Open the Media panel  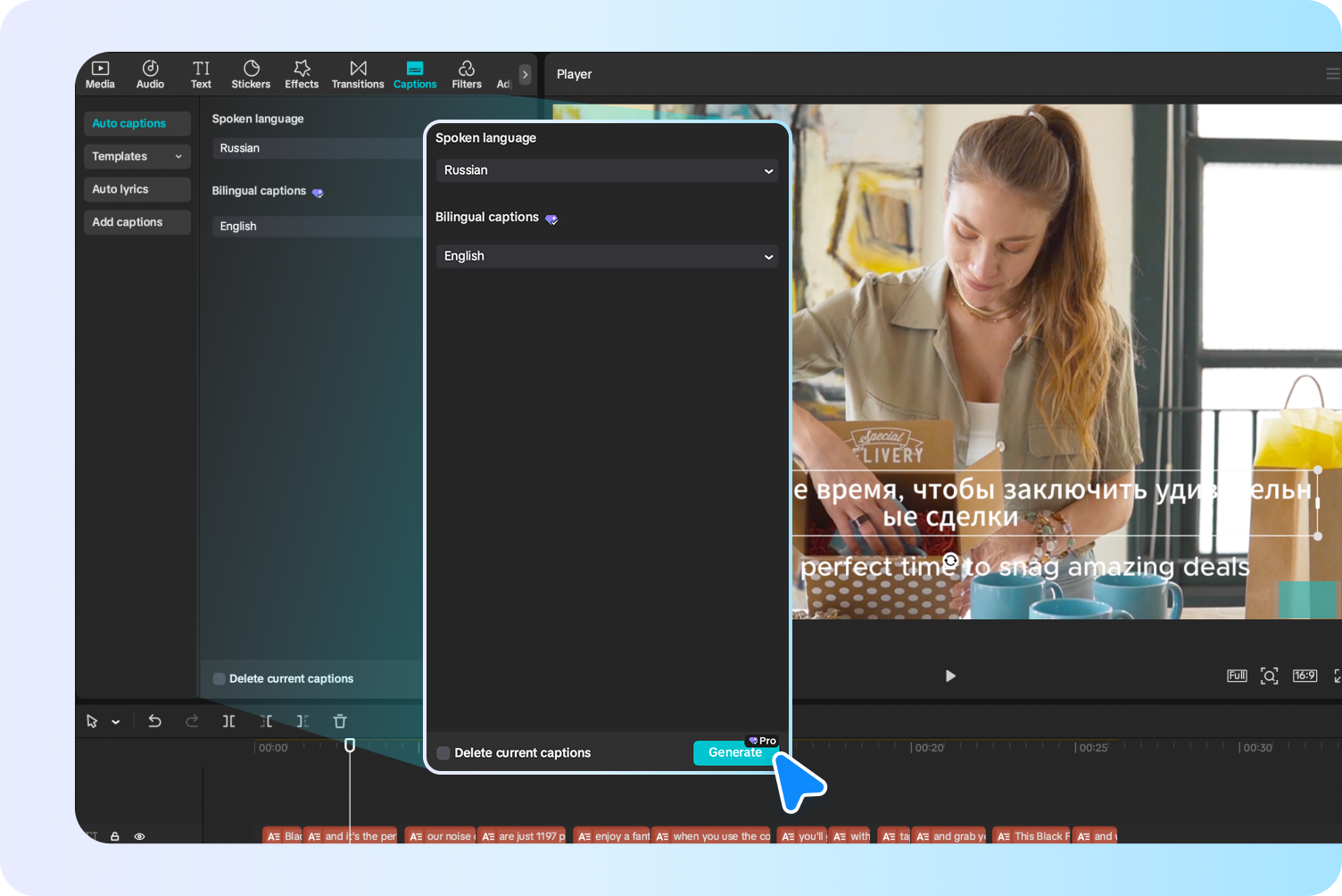pyautogui.click(x=100, y=74)
